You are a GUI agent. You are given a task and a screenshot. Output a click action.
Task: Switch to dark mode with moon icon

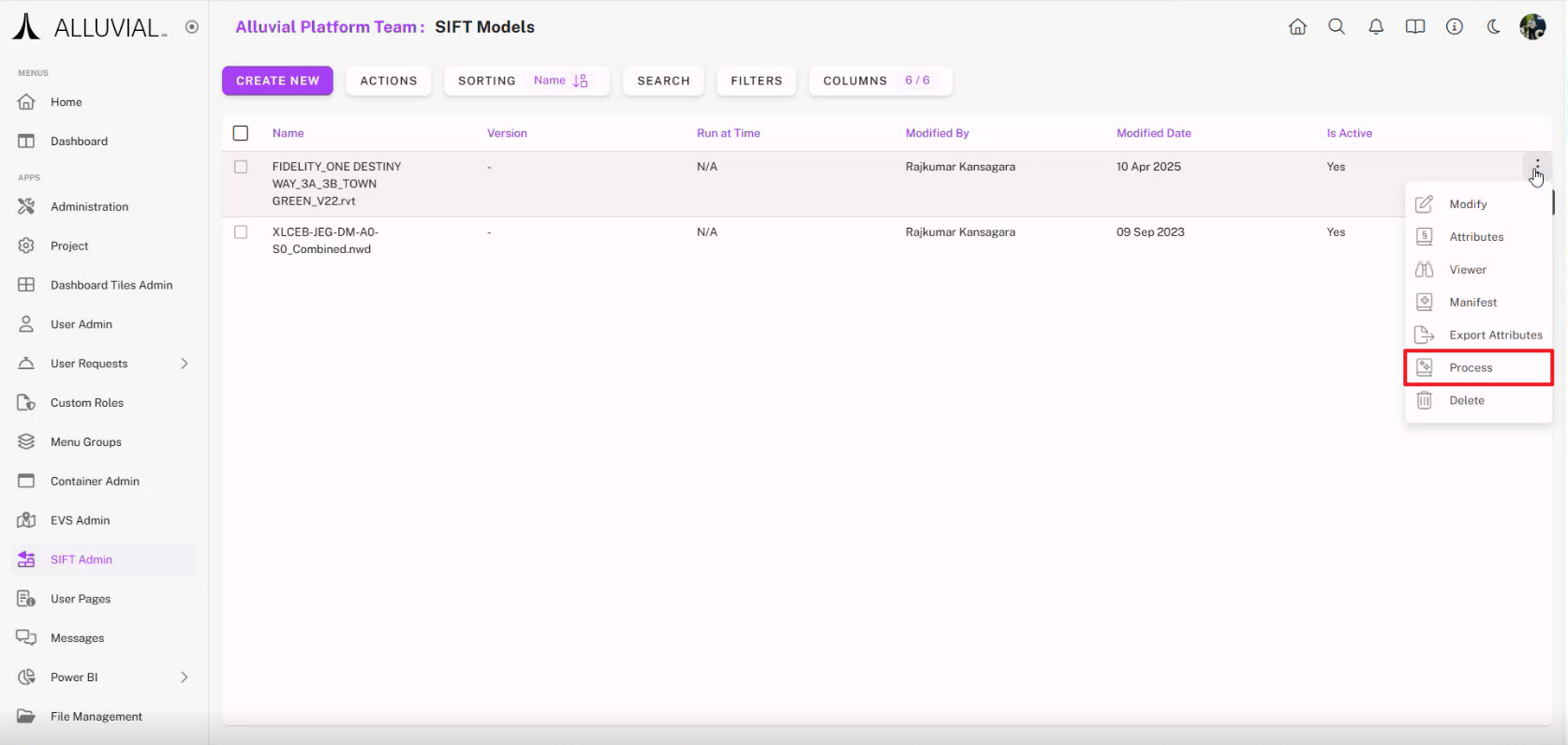(1494, 27)
